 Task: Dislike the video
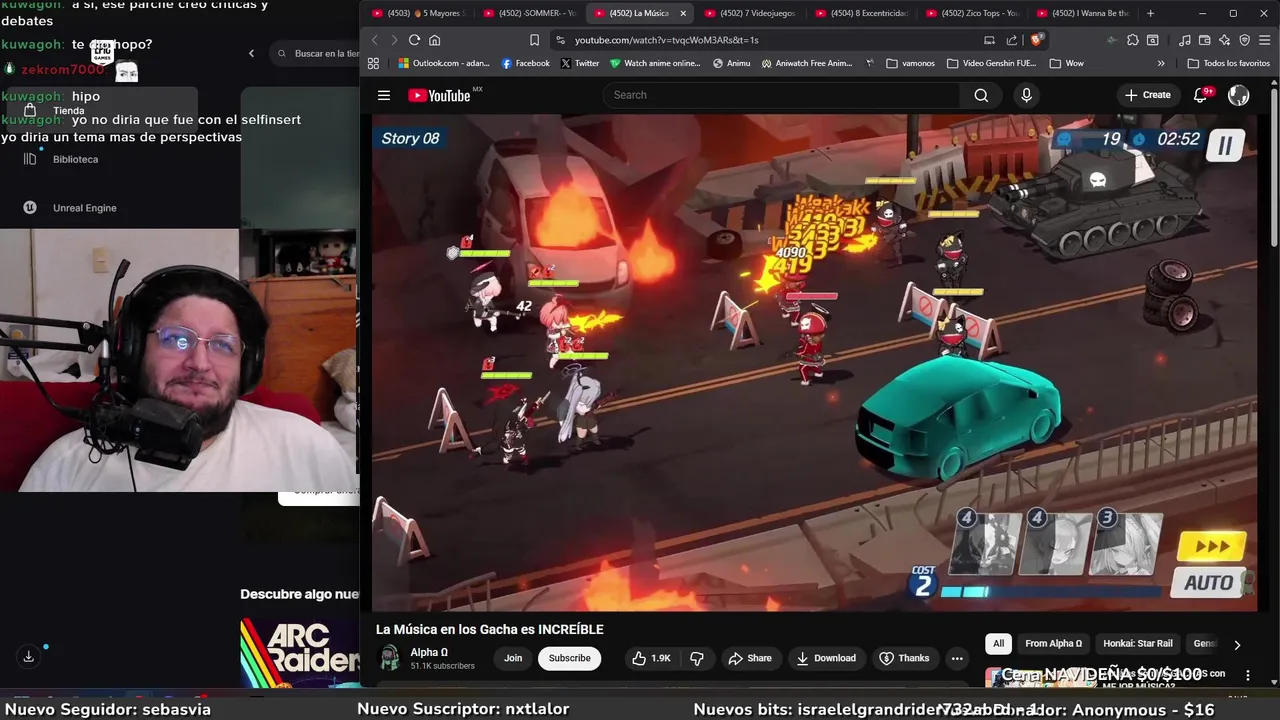697,658
